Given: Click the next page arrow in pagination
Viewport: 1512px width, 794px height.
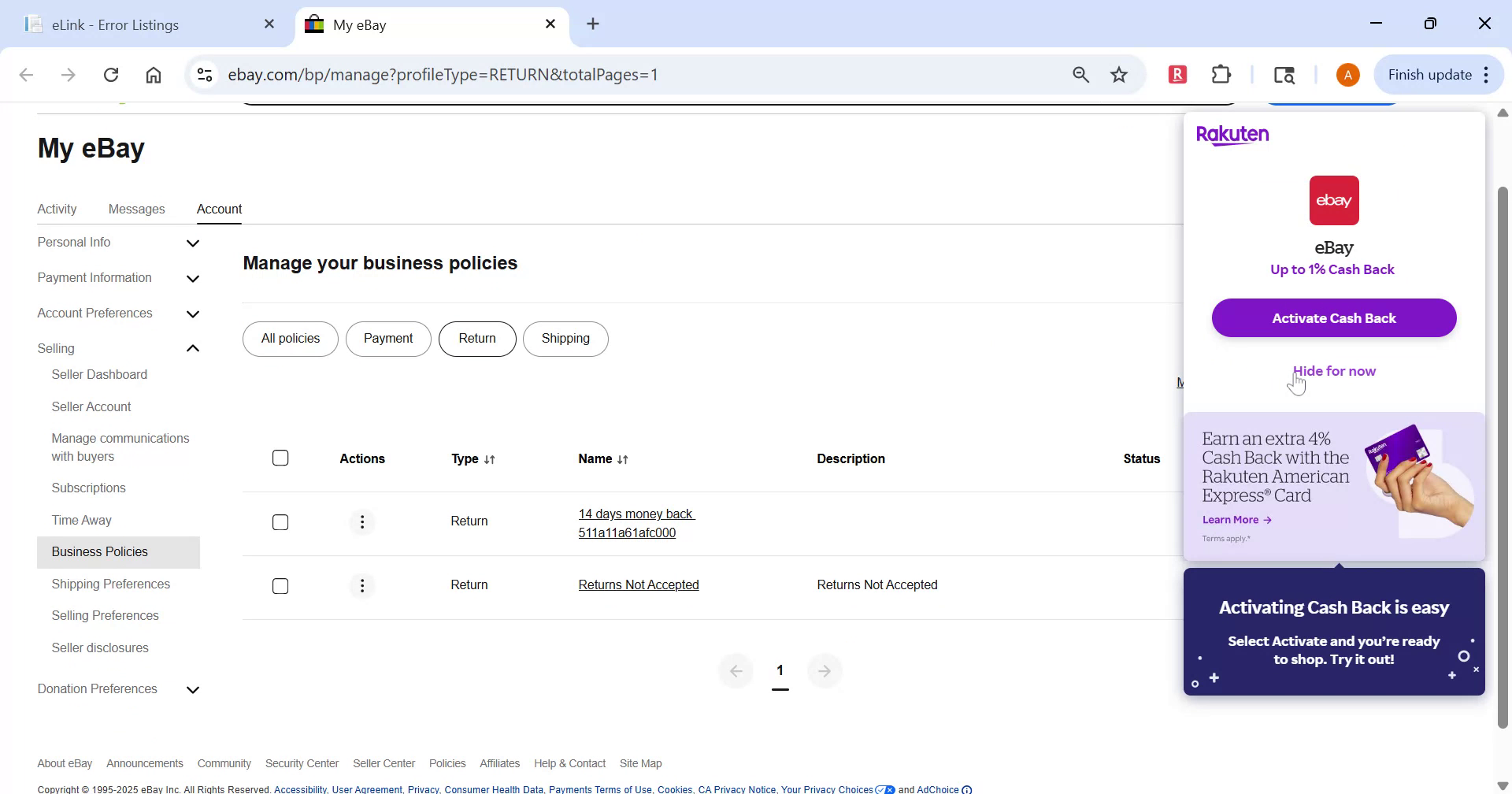Looking at the screenshot, I should pyautogui.click(x=825, y=670).
